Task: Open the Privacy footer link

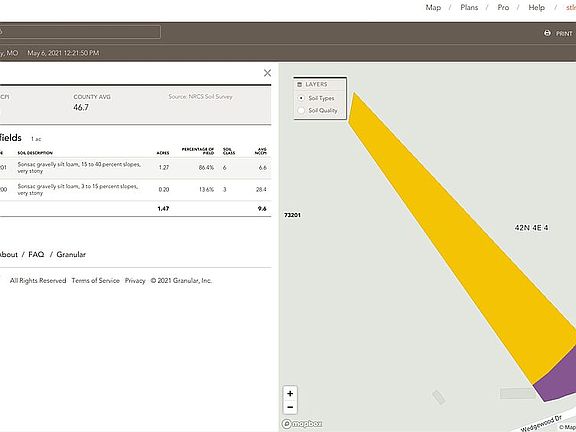Action: (135, 280)
